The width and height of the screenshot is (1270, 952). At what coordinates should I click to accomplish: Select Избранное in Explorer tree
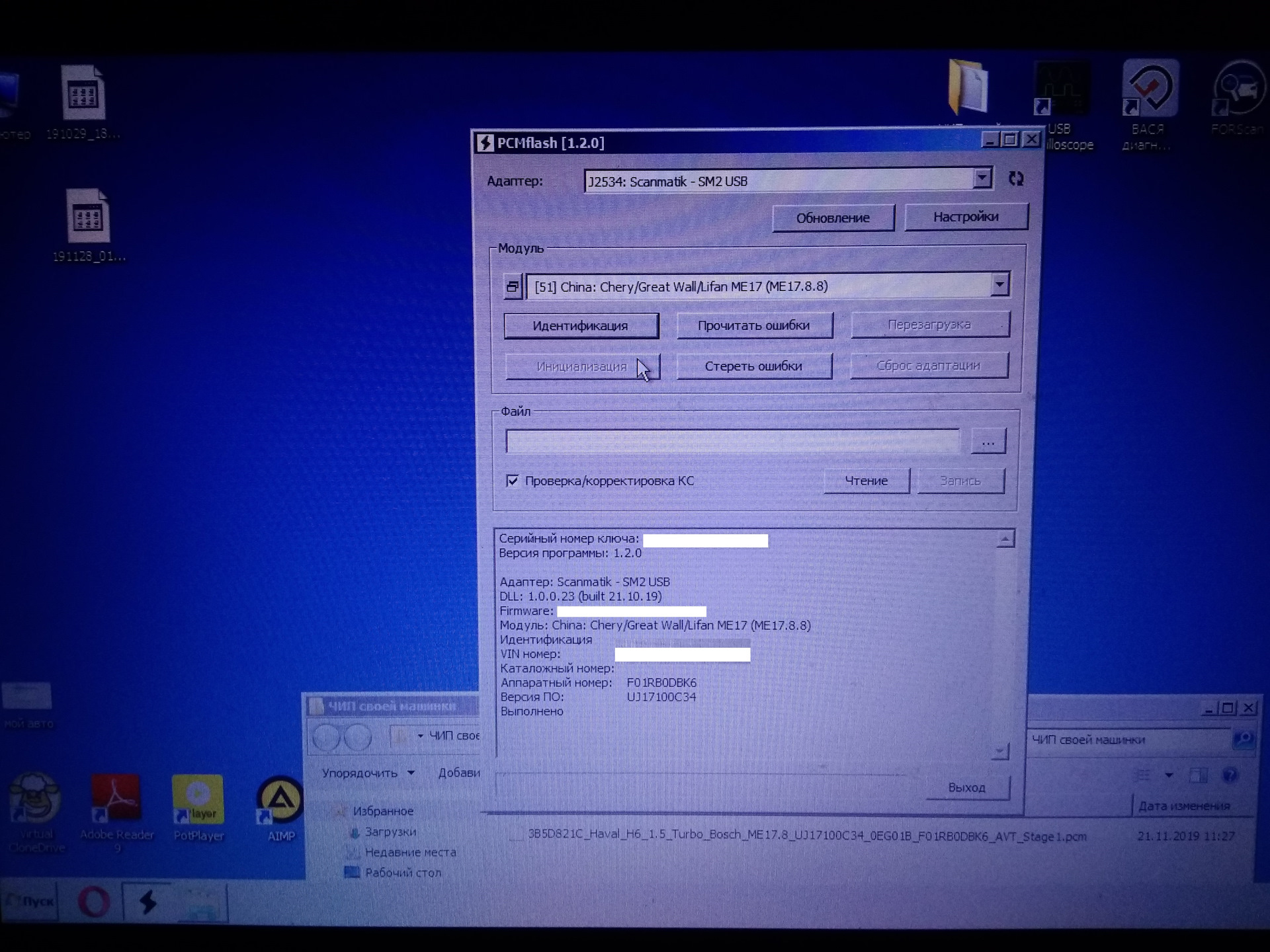382,811
